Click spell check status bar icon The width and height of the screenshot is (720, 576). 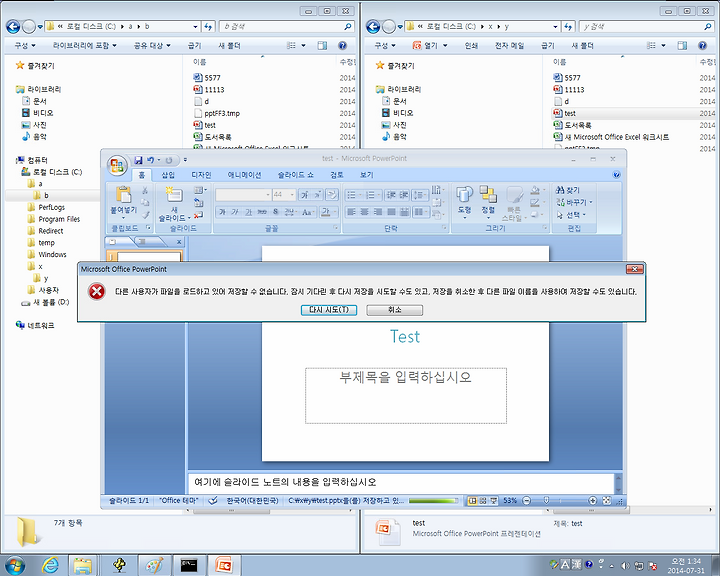213,501
